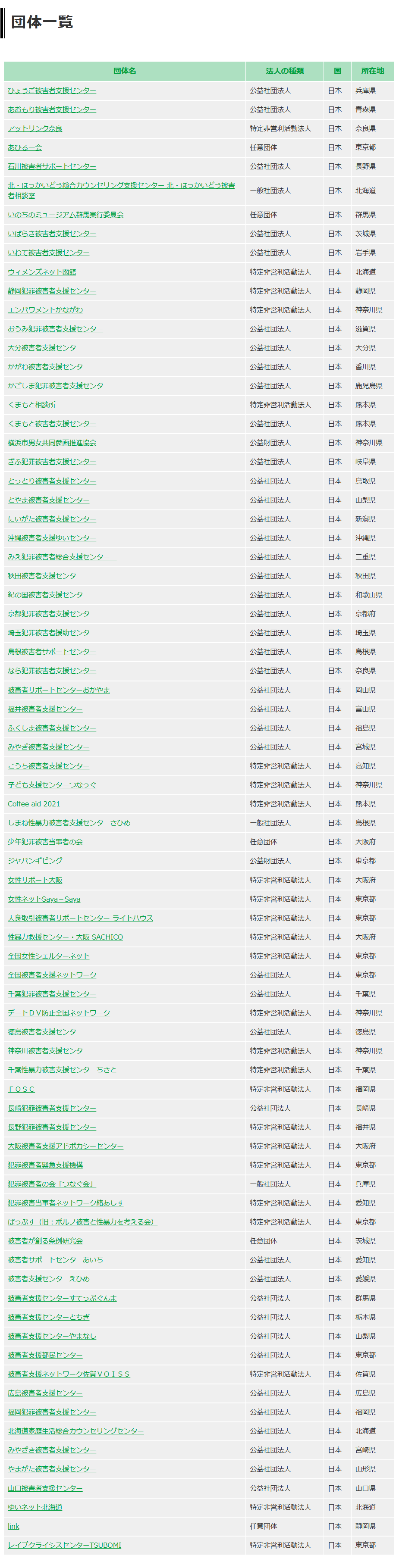The image size is (396, 1568).
Task: Open おうみ犯罪被害者支援センター link
Action: click(56, 328)
